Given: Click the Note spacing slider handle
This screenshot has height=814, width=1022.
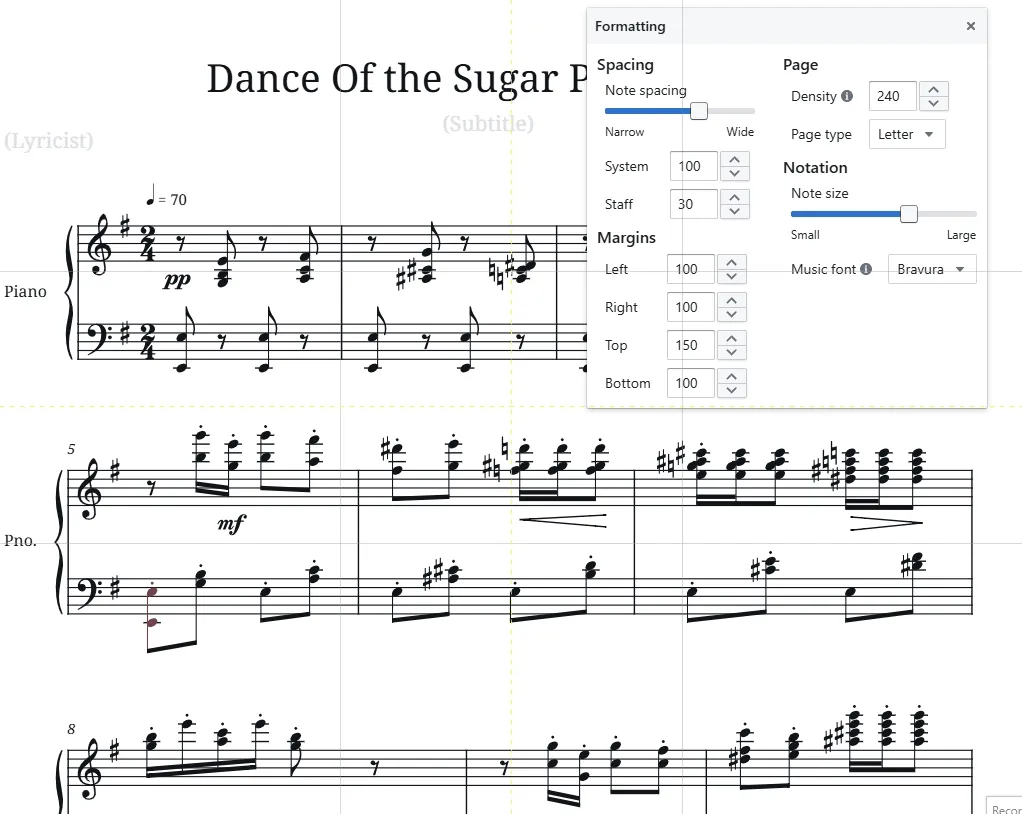Looking at the screenshot, I should [698, 111].
